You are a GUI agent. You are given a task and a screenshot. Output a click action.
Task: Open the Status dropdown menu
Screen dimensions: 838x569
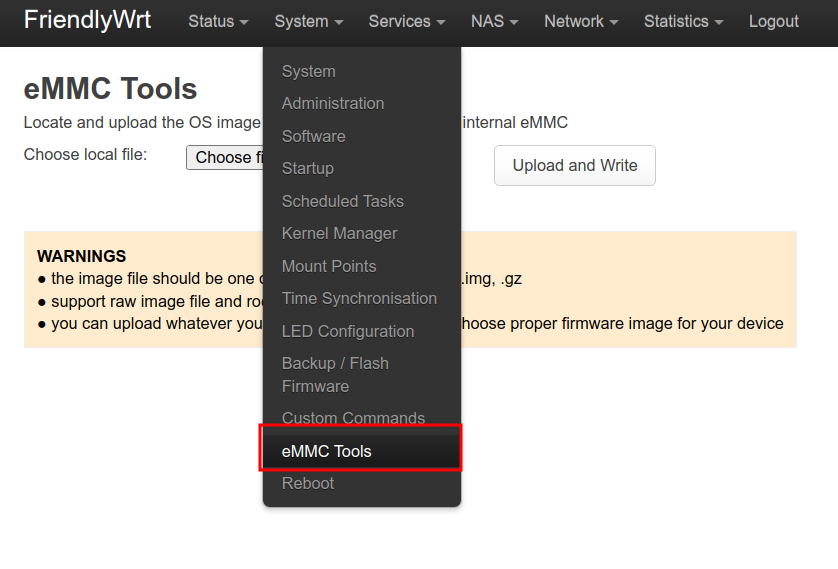(218, 21)
